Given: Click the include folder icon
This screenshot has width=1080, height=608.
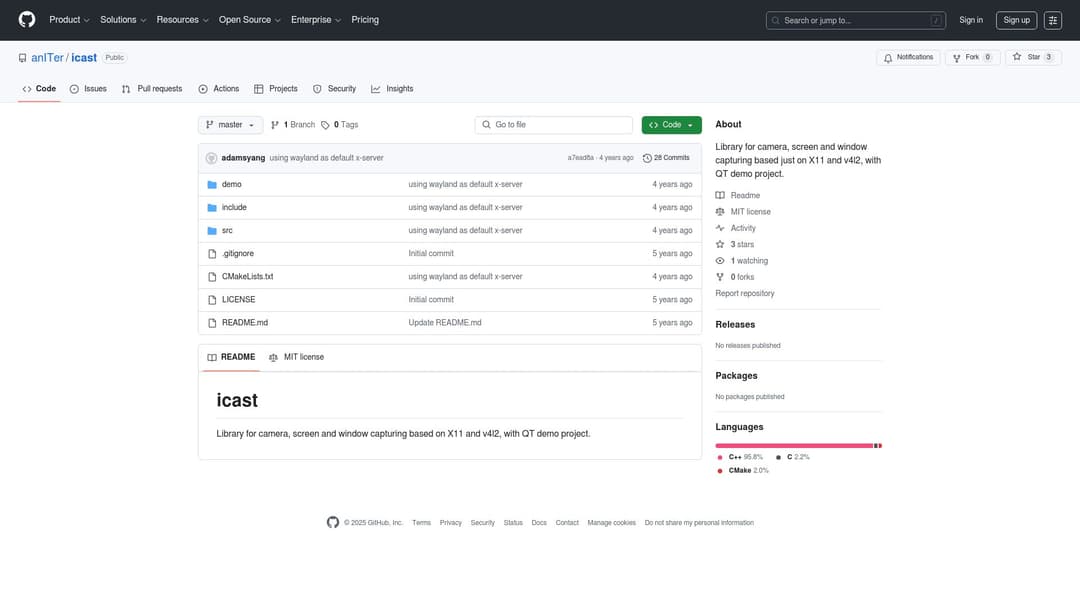Looking at the screenshot, I should pos(212,207).
